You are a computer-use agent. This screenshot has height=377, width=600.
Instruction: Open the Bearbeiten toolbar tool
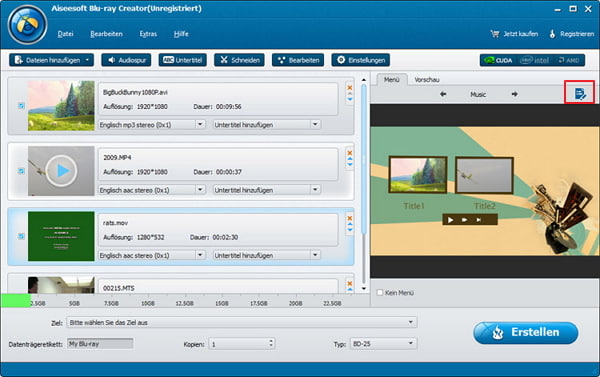coord(298,60)
